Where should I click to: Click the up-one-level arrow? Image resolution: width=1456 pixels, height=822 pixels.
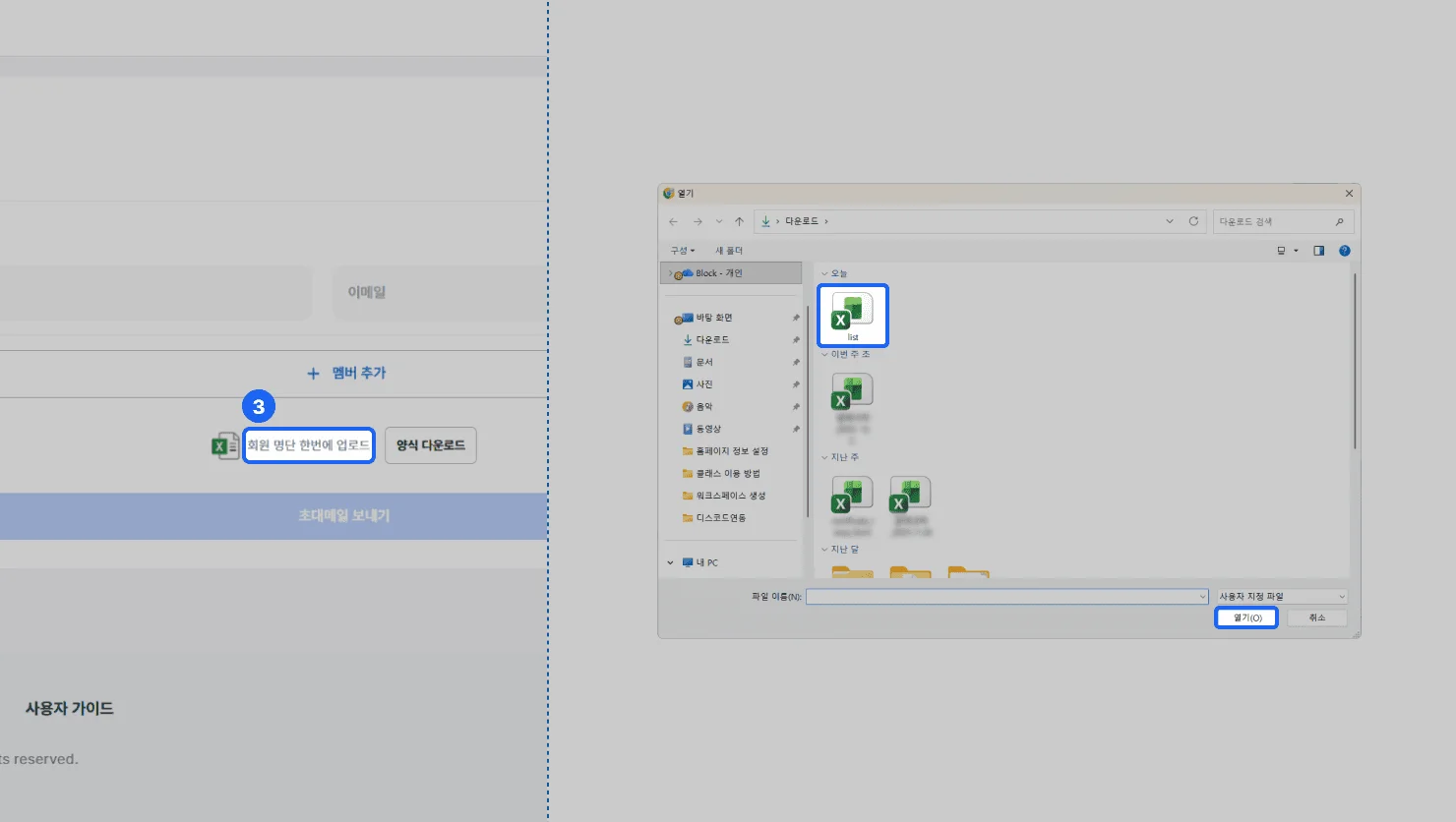point(740,221)
